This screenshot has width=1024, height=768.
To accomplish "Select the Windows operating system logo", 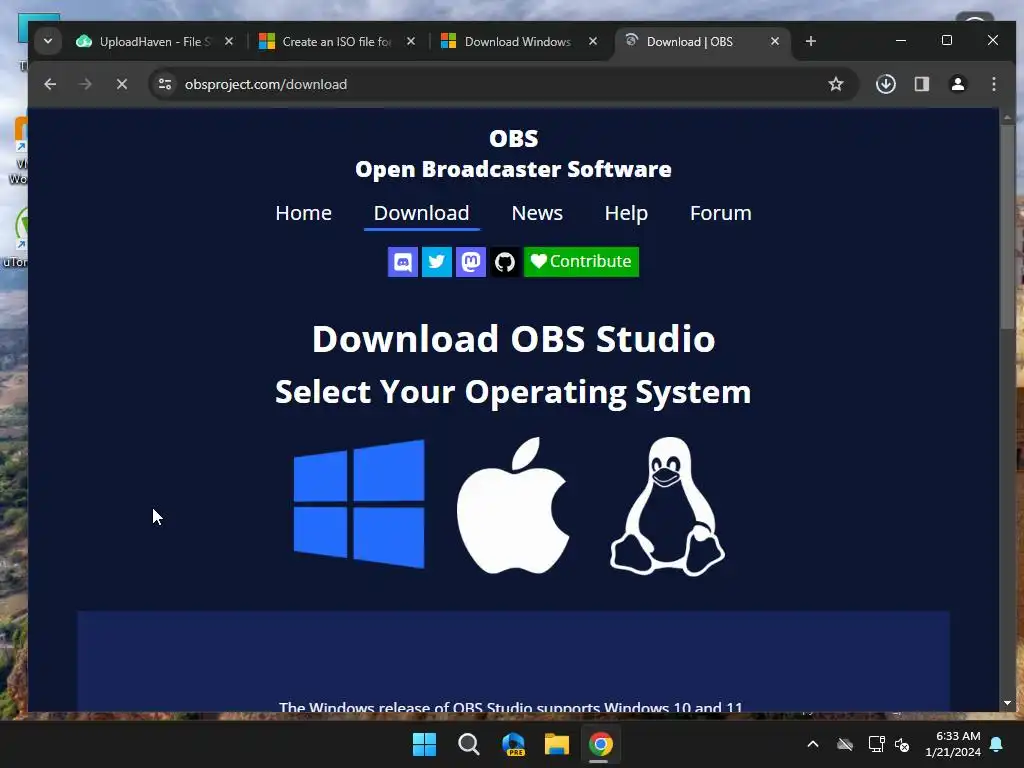I will coord(359,504).
